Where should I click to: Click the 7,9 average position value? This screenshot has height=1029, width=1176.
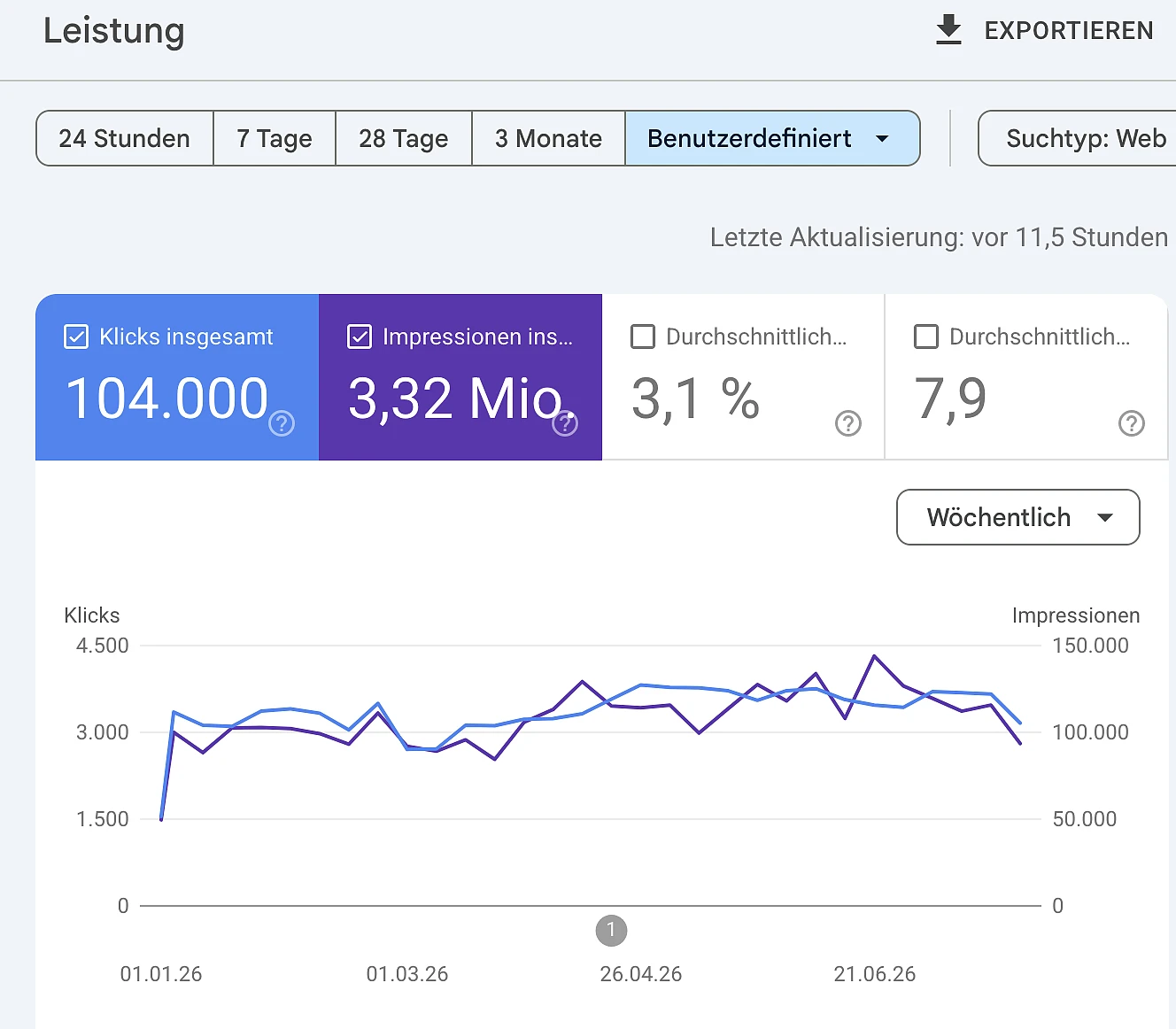tap(950, 398)
